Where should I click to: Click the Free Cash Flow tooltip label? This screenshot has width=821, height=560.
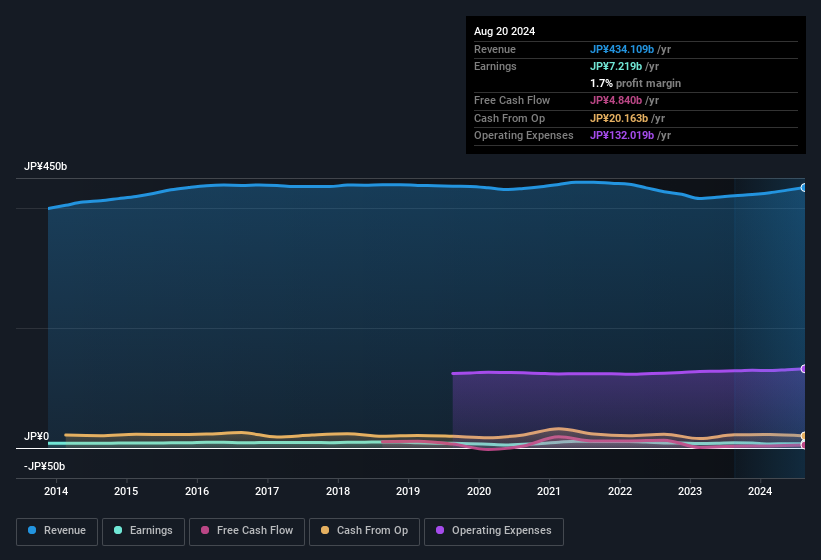[x=512, y=100]
